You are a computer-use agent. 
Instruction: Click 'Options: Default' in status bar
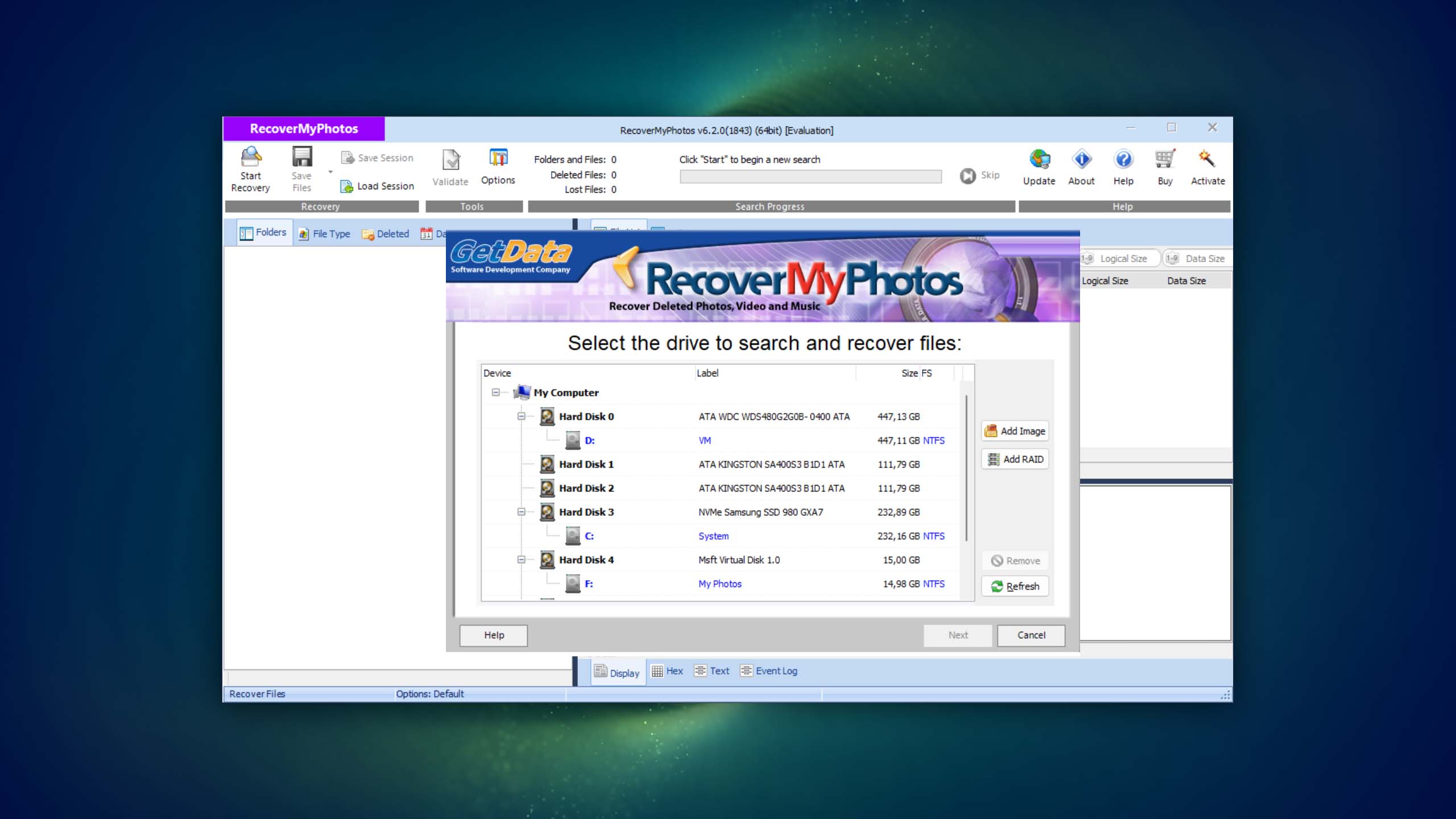point(430,694)
